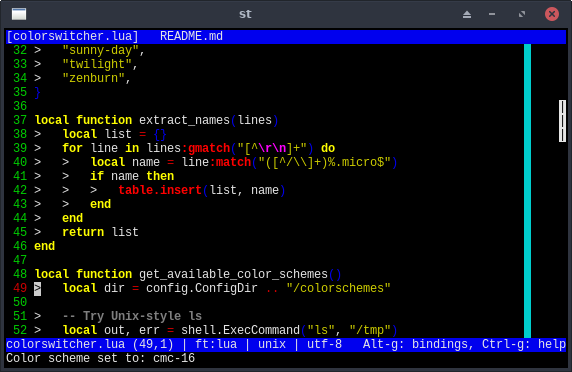Viewport: 572px width, 372px height.
Task: Click the "/colorschemes" string
Action: tap(339, 288)
